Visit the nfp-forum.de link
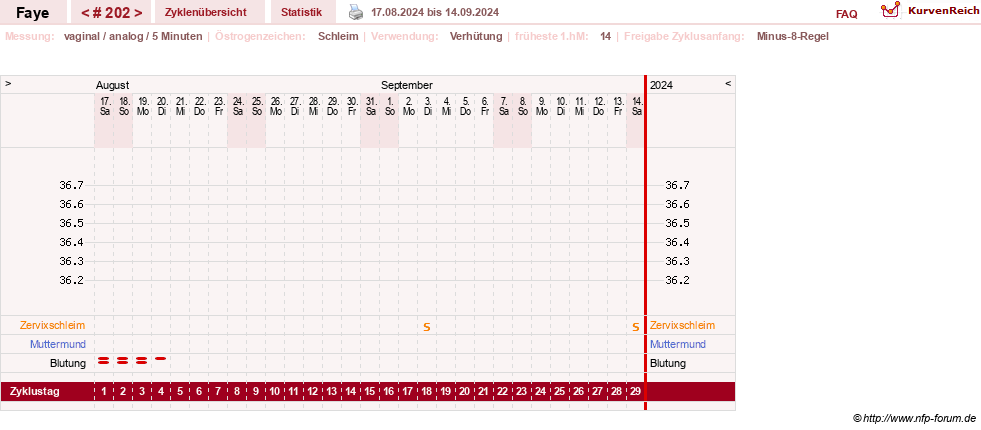Viewport: 981px width, 430px height. pyautogui.click(x=915, y=418)
